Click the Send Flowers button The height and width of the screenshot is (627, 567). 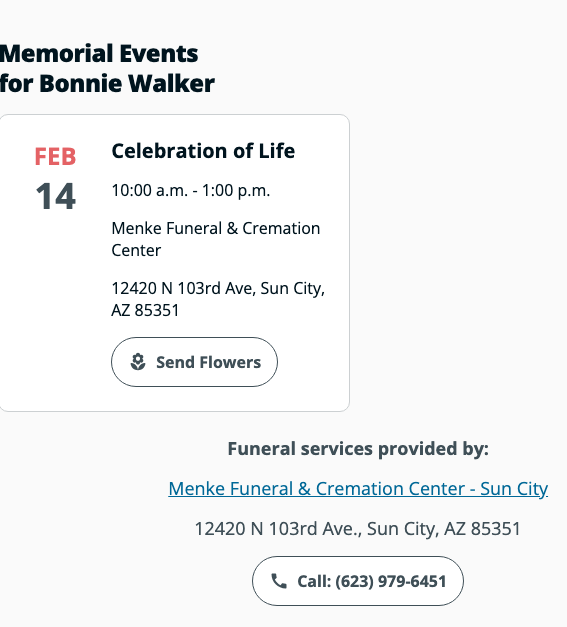(x=194, y=362)
